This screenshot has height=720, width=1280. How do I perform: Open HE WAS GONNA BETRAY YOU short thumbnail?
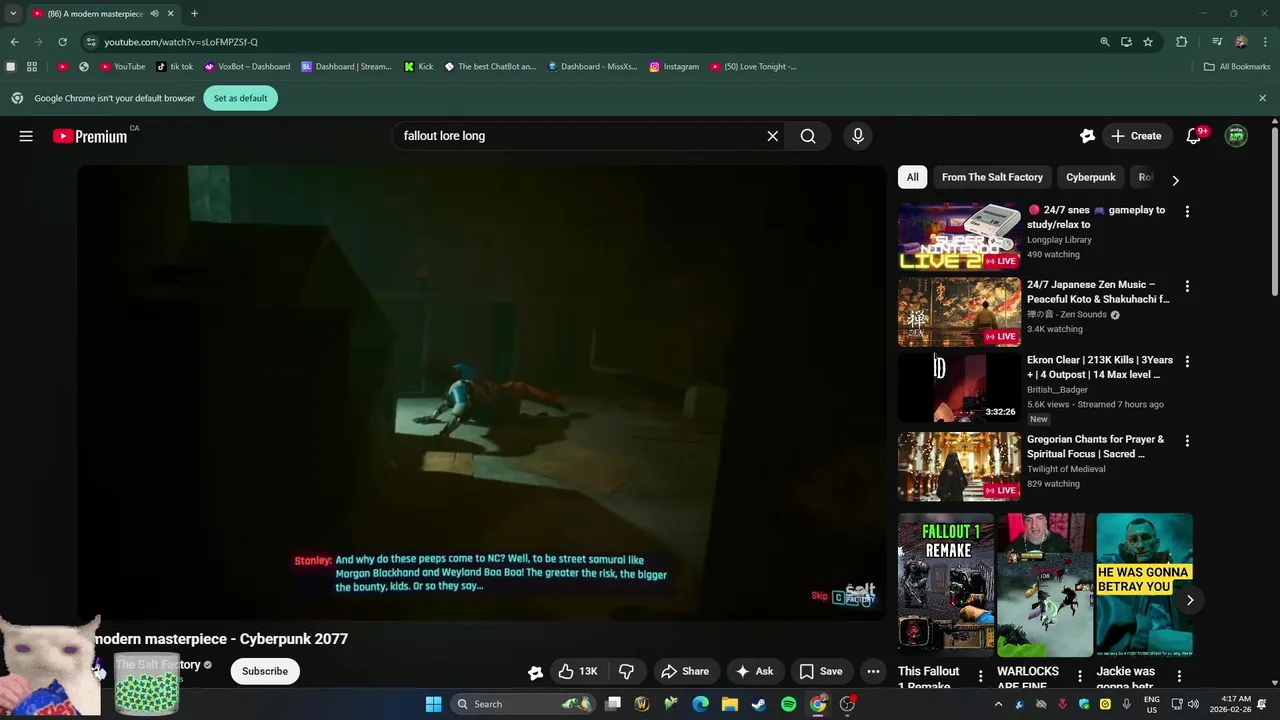(x=1144, y=585)
